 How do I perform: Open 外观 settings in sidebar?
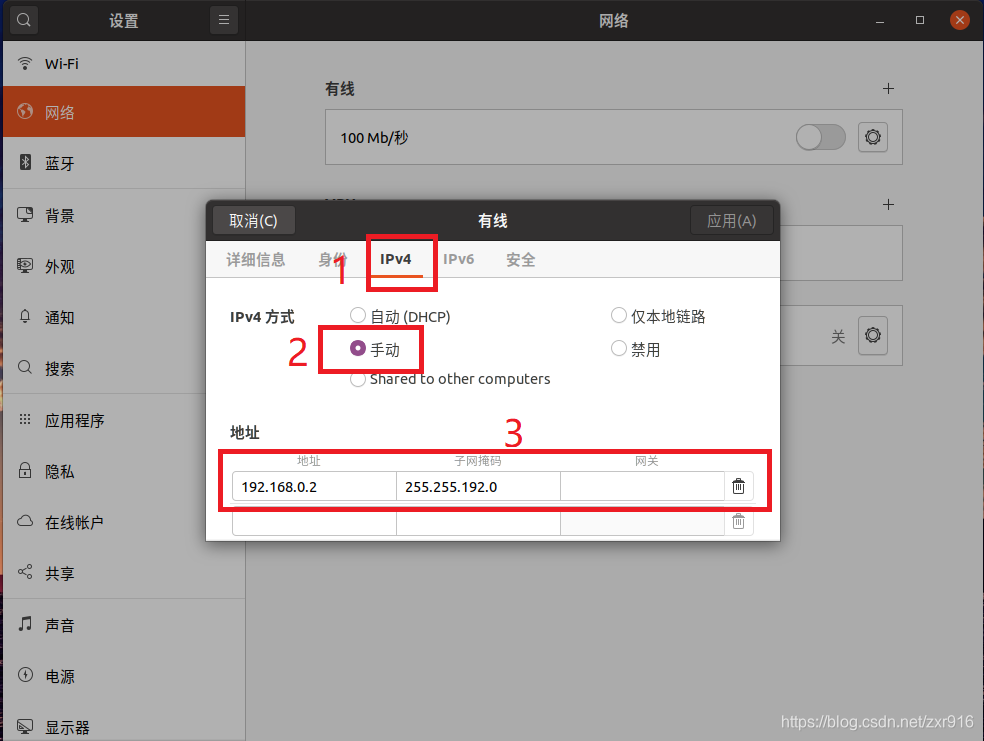pyautogui.click(x=124, y=266)
